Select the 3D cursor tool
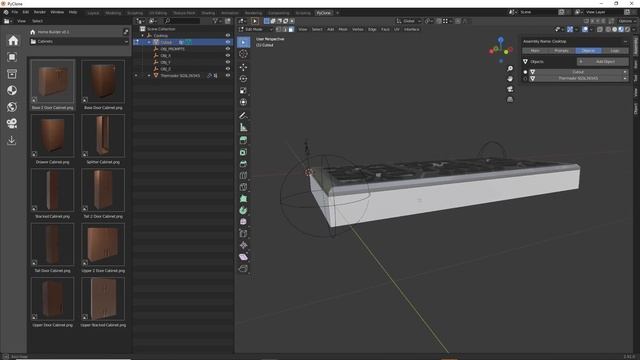This screenshot has height=360, width=640. pos(243,54)
